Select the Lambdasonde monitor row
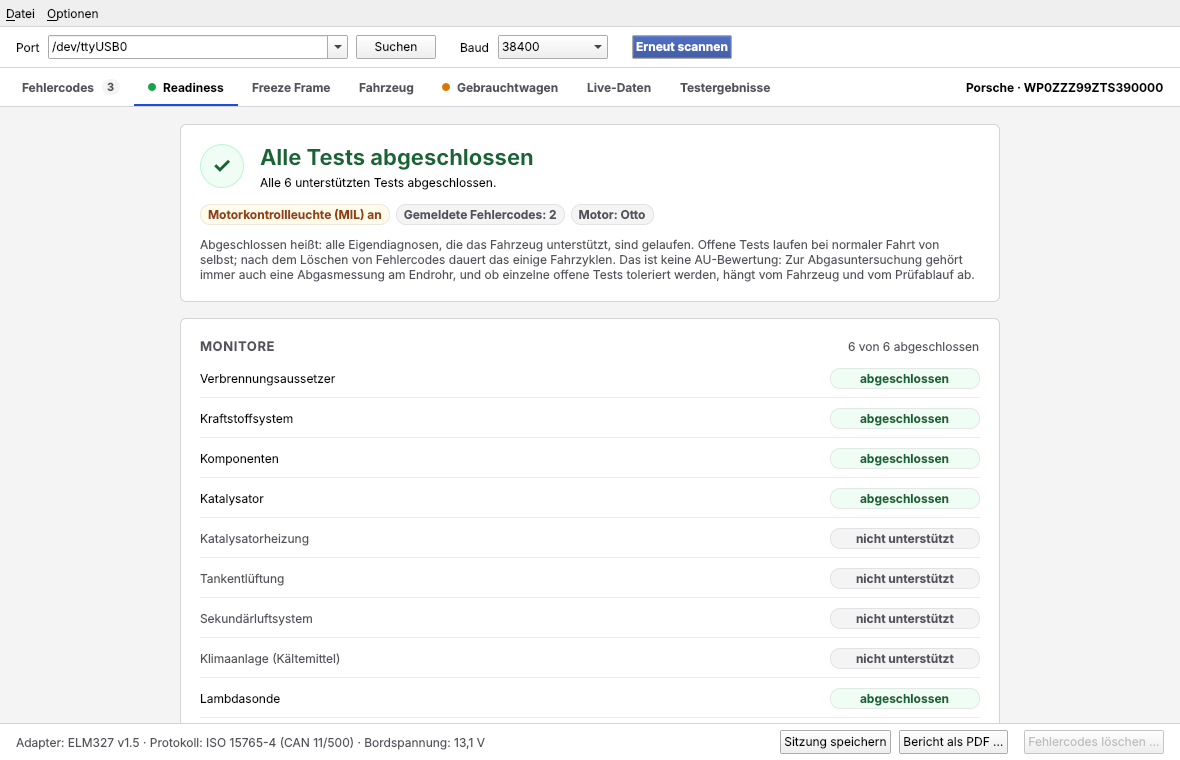Image resolution: width=1180 pixels, height=760 pixels. click(x=590, y=698)
